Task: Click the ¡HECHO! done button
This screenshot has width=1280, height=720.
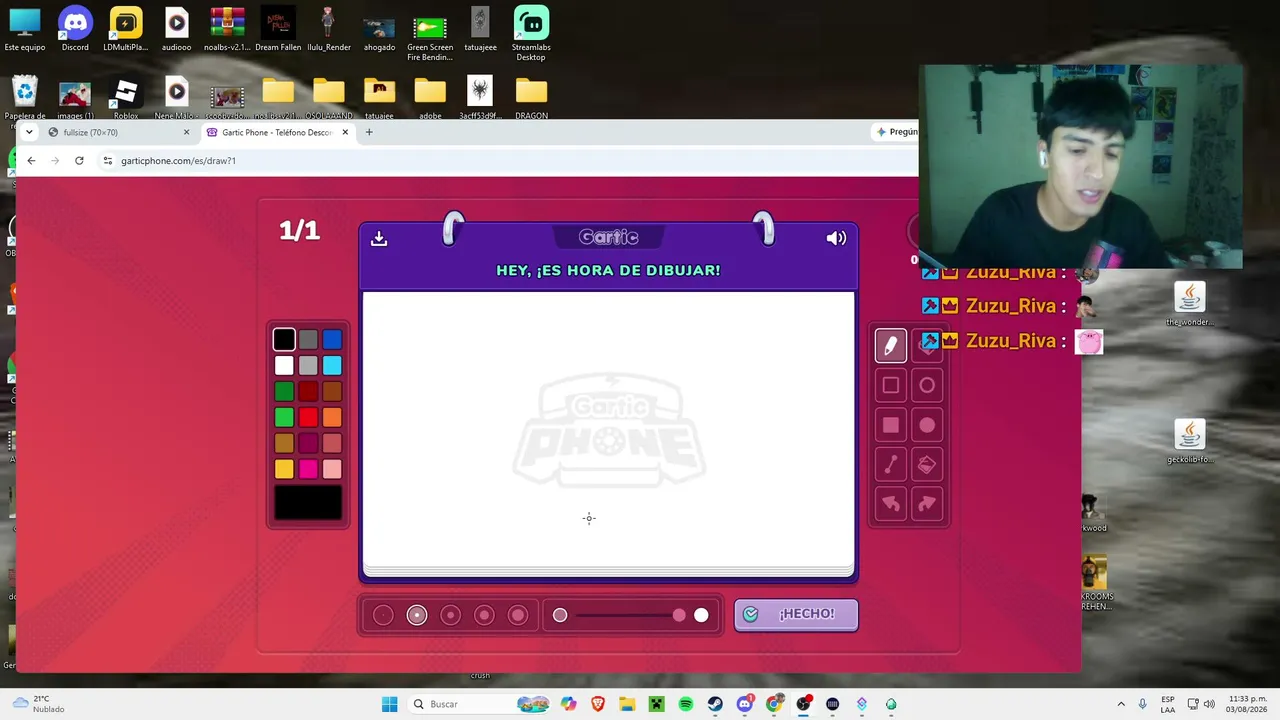Action: click(x=796, y=614)
